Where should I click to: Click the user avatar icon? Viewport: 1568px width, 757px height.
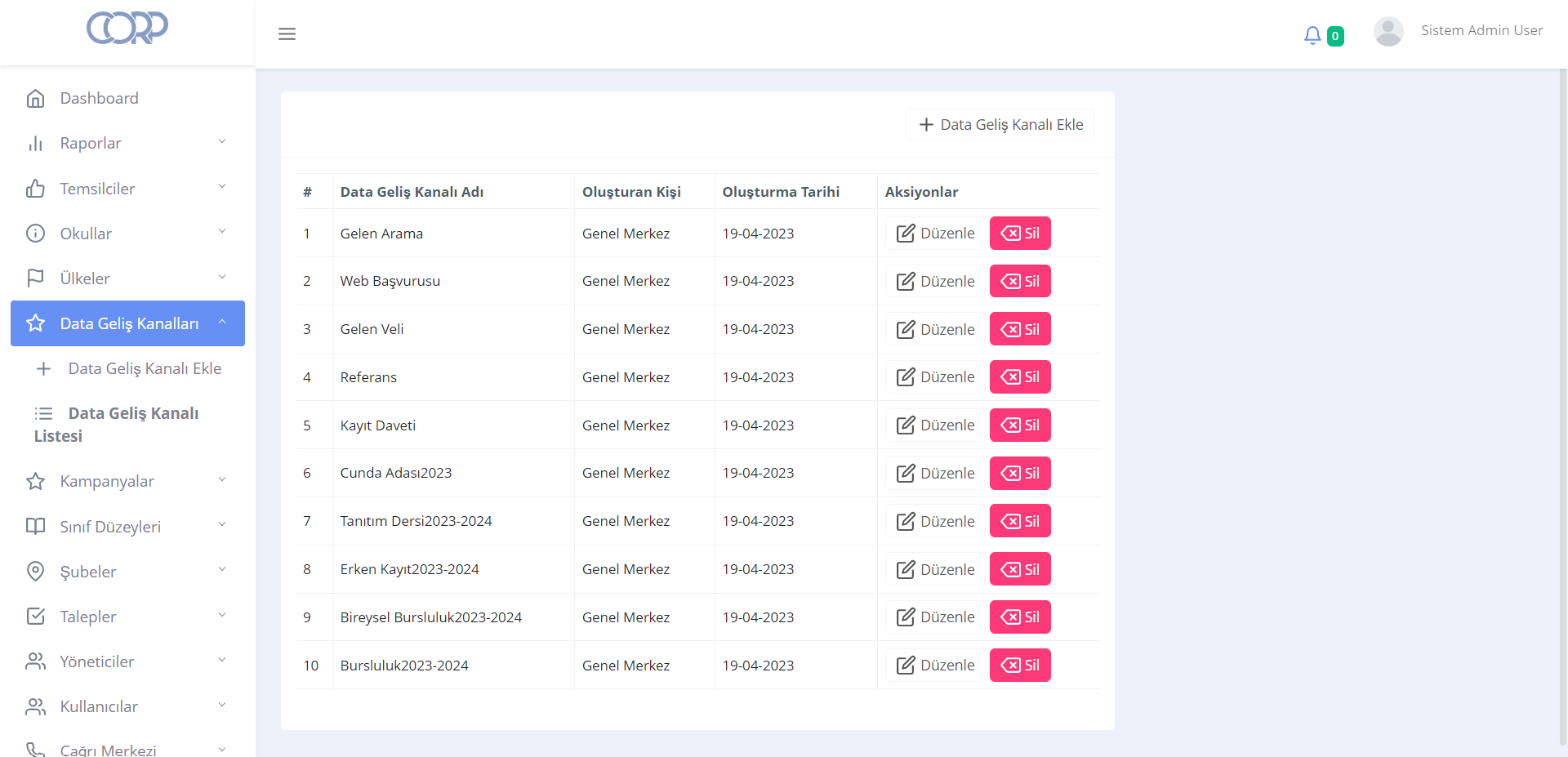click(1388, 32)
